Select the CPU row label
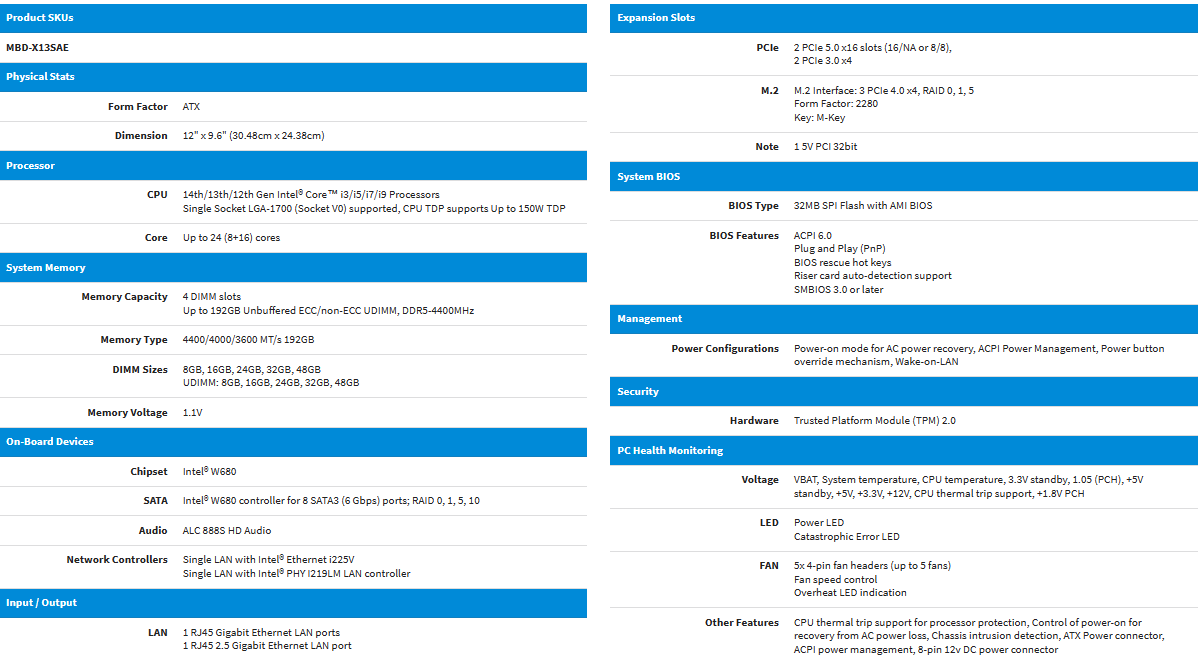The image size is (1198, 658). pos(157,194)
